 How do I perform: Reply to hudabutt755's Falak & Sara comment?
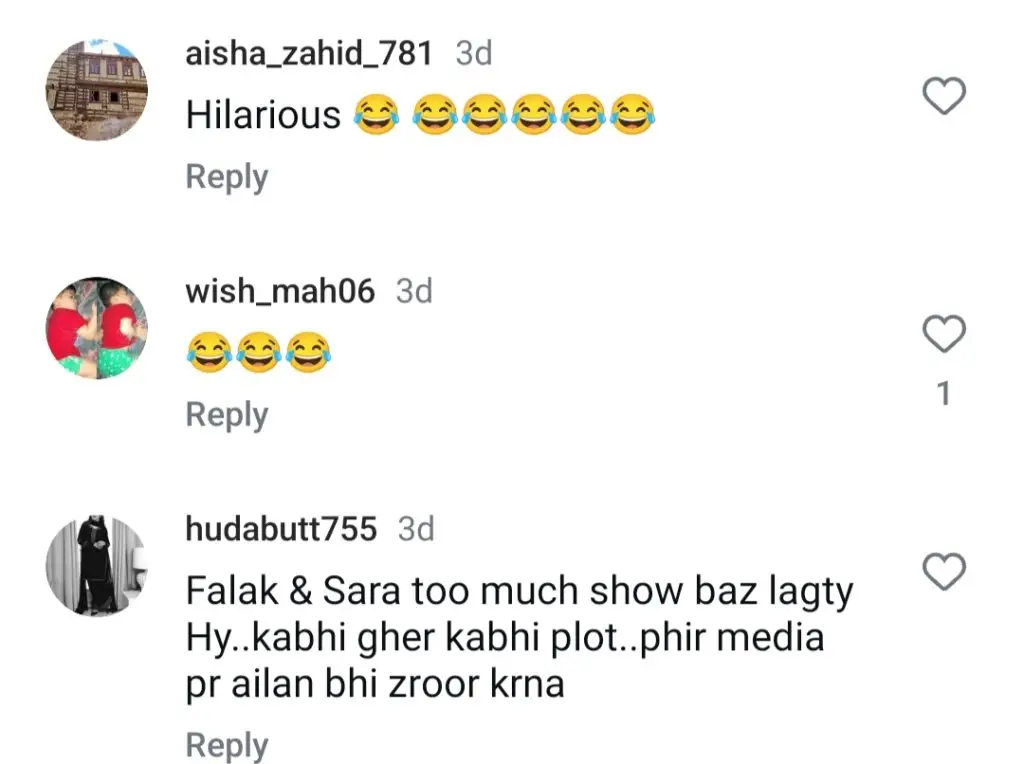[x=227, y=745]
